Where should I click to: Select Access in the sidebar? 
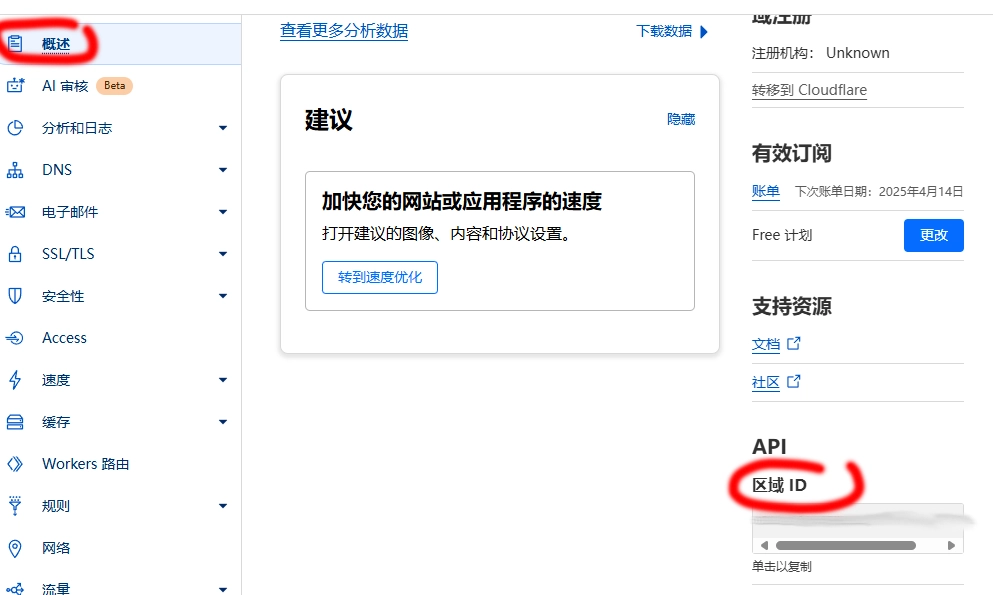pyautogui.click(x=64, y=338)
